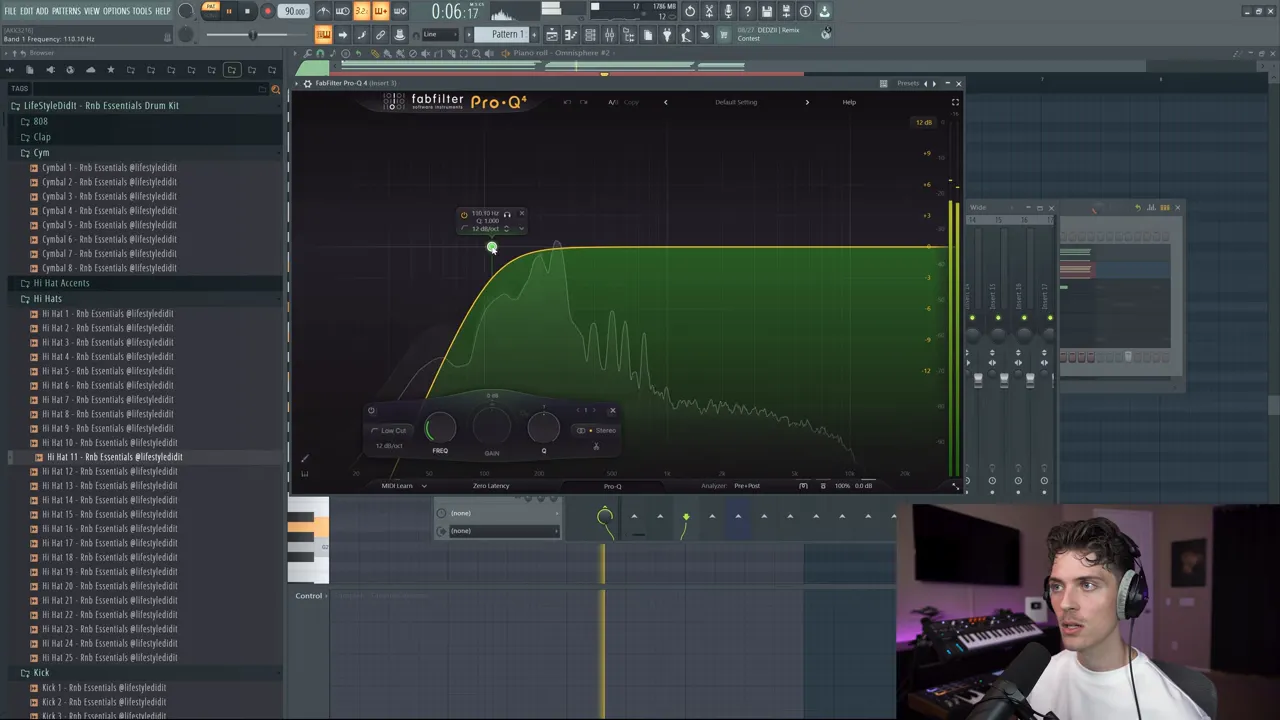
Task: Click the Zero Latency processing mode button
Action: tap(491, 486)
